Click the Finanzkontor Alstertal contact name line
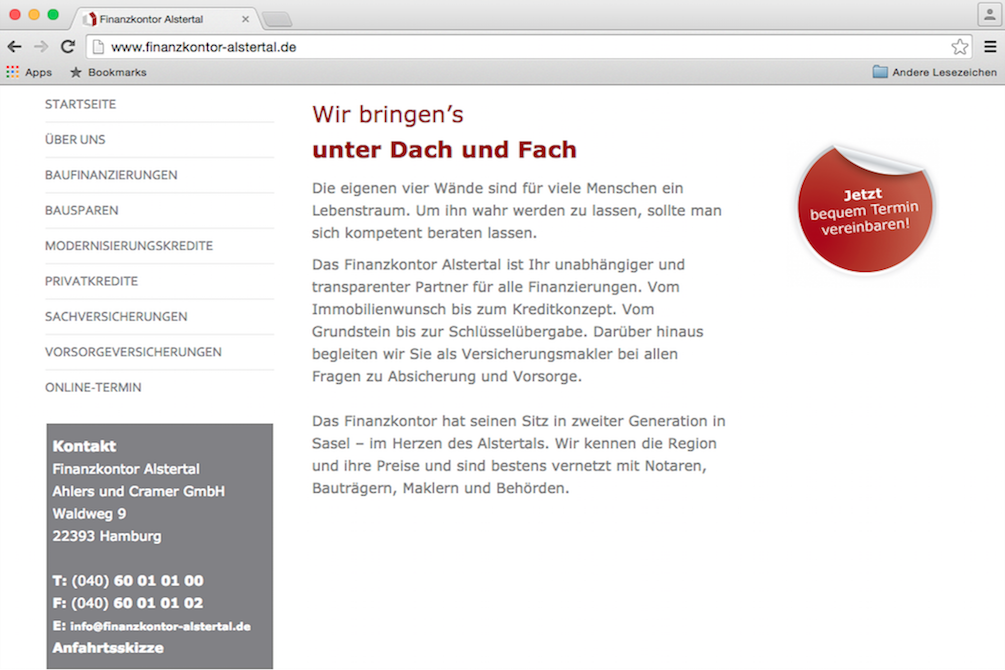The width and height of the screenshot is (1005, 670). click(126, 469)
